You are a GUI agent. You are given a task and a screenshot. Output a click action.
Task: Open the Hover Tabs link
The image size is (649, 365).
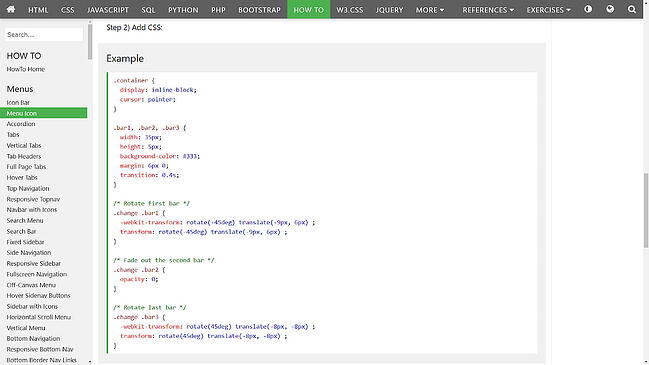22,178
